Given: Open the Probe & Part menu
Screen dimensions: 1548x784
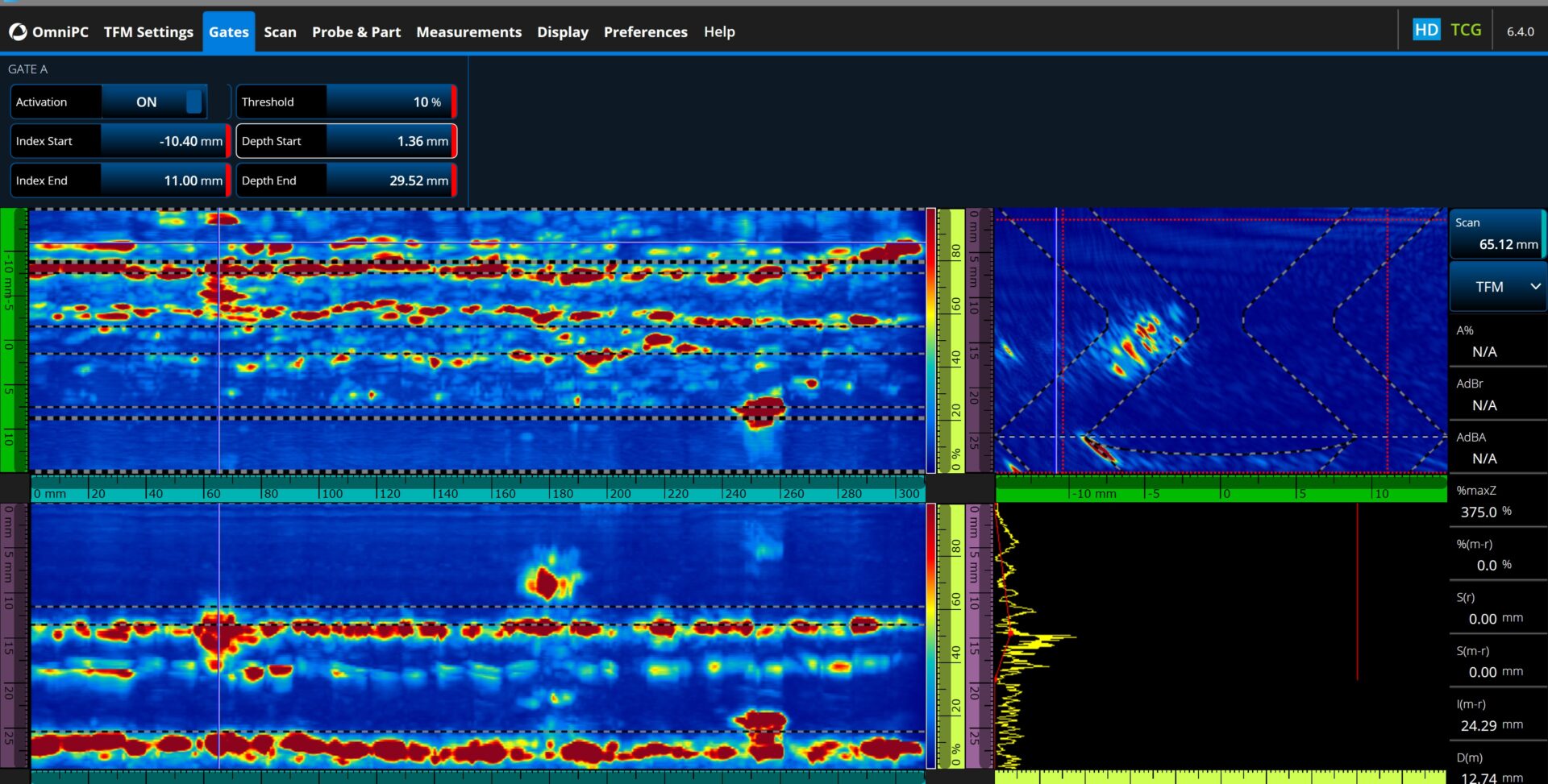Looking at the screenshot, I should pos(356,32).
